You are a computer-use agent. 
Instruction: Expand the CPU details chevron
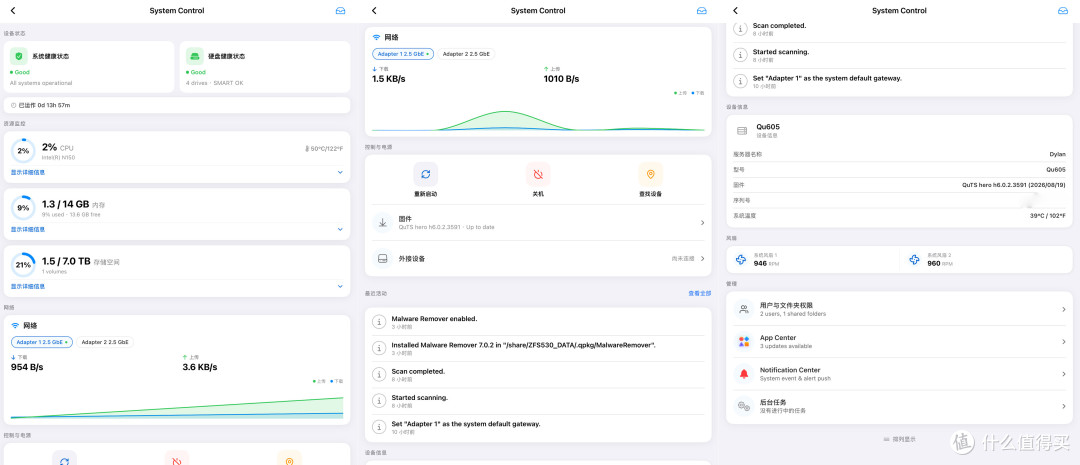pos(340,172)
